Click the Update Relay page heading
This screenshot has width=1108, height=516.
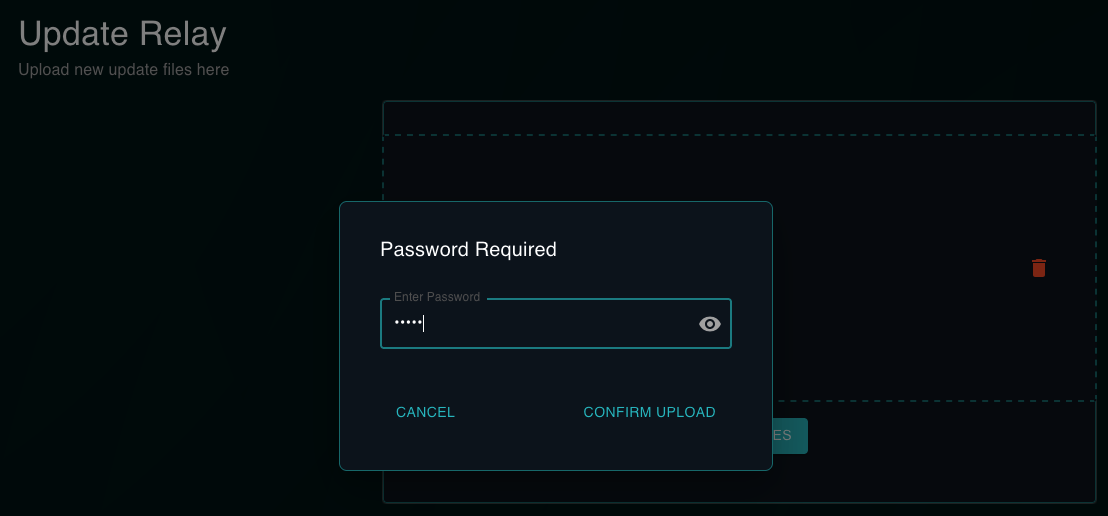coord(123,35)
